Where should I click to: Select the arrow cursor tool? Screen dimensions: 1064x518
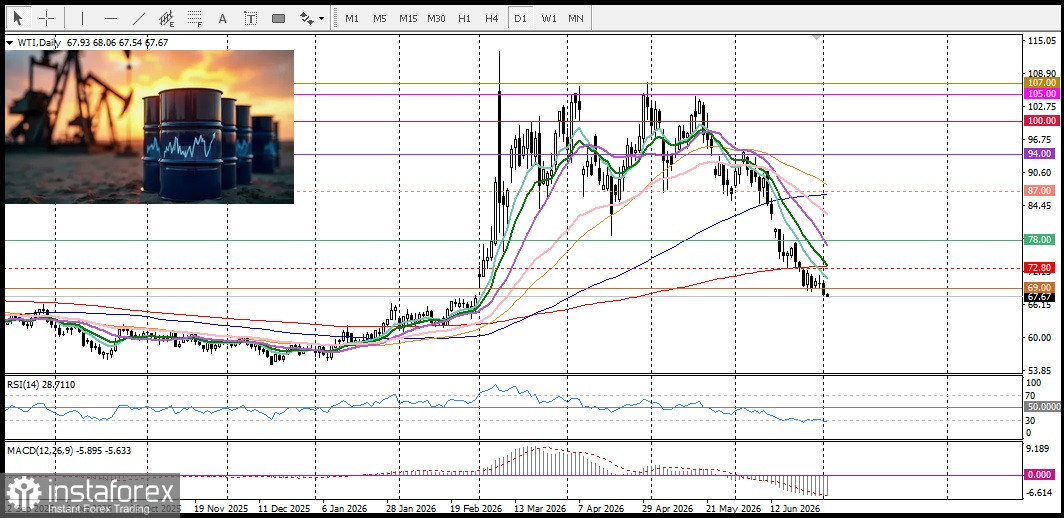(x=18, y=18)
